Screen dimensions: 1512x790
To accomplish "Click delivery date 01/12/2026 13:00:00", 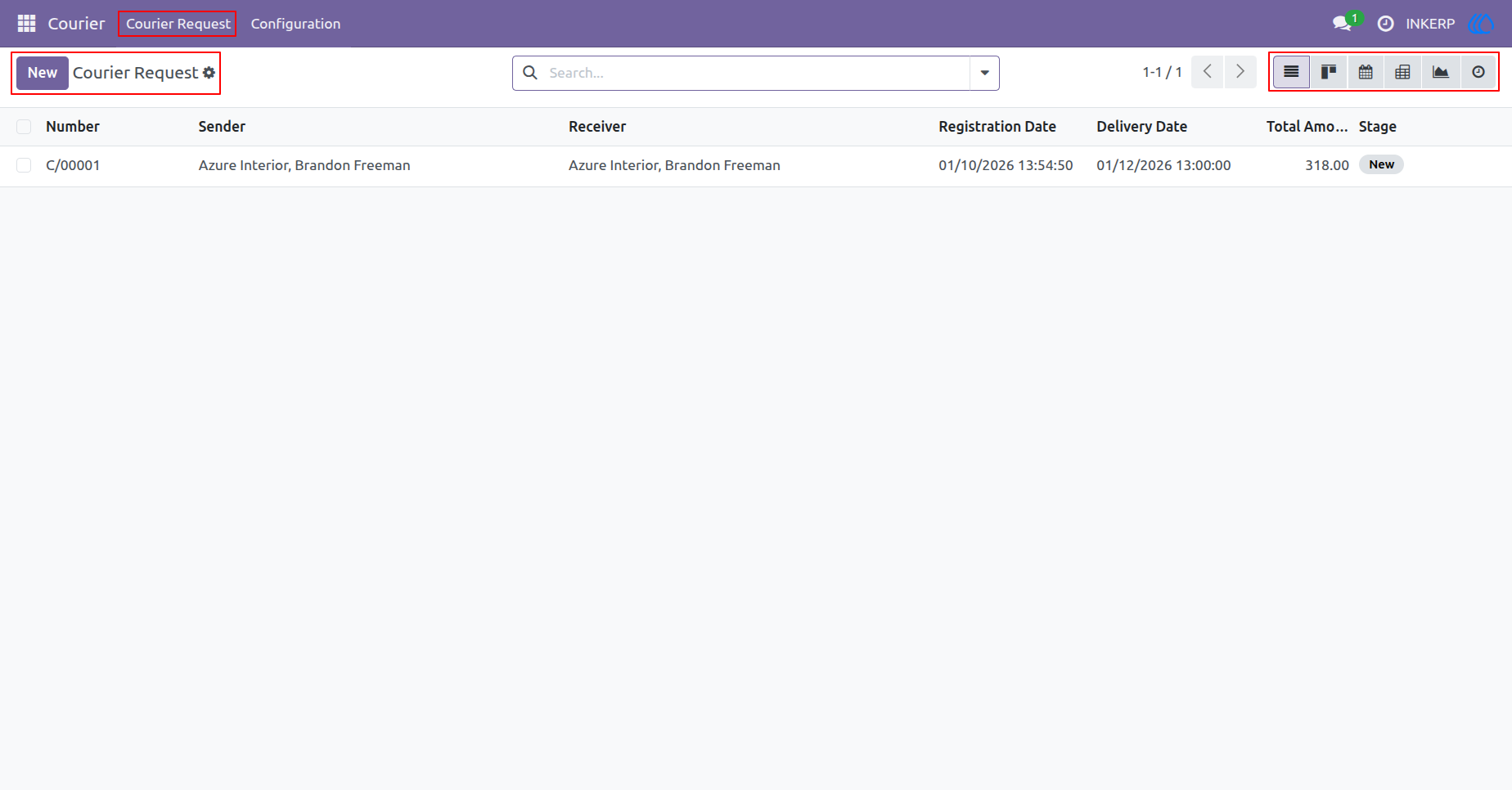I will [x=1163, y=165].
